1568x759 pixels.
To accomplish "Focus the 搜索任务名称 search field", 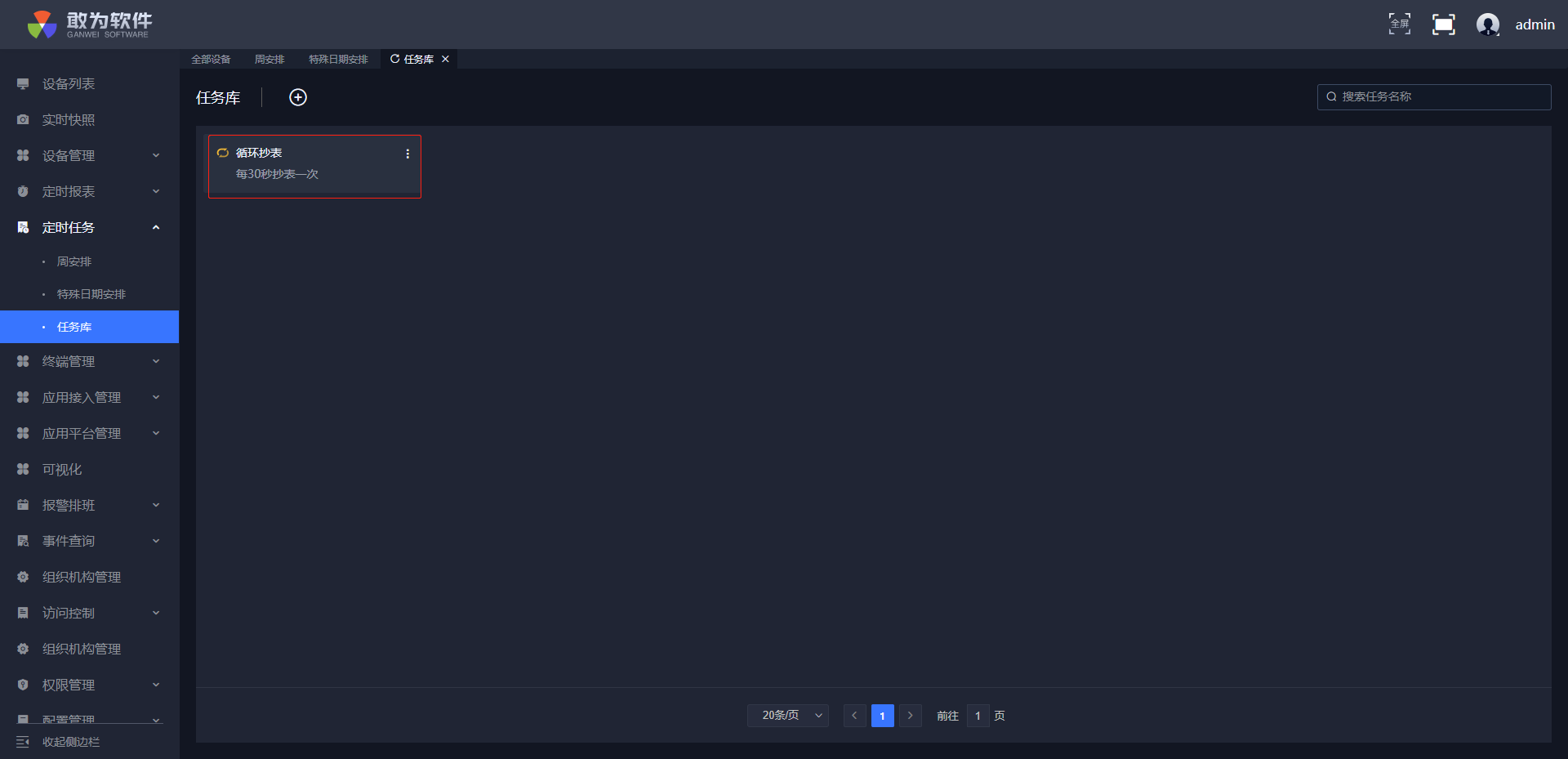I will point(1434,97).
